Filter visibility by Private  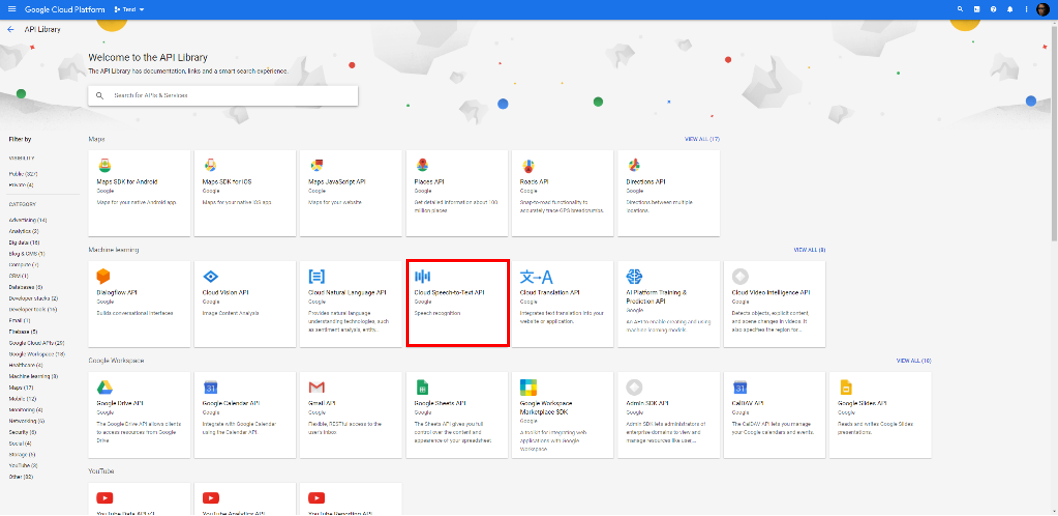[x=21, y=185]
